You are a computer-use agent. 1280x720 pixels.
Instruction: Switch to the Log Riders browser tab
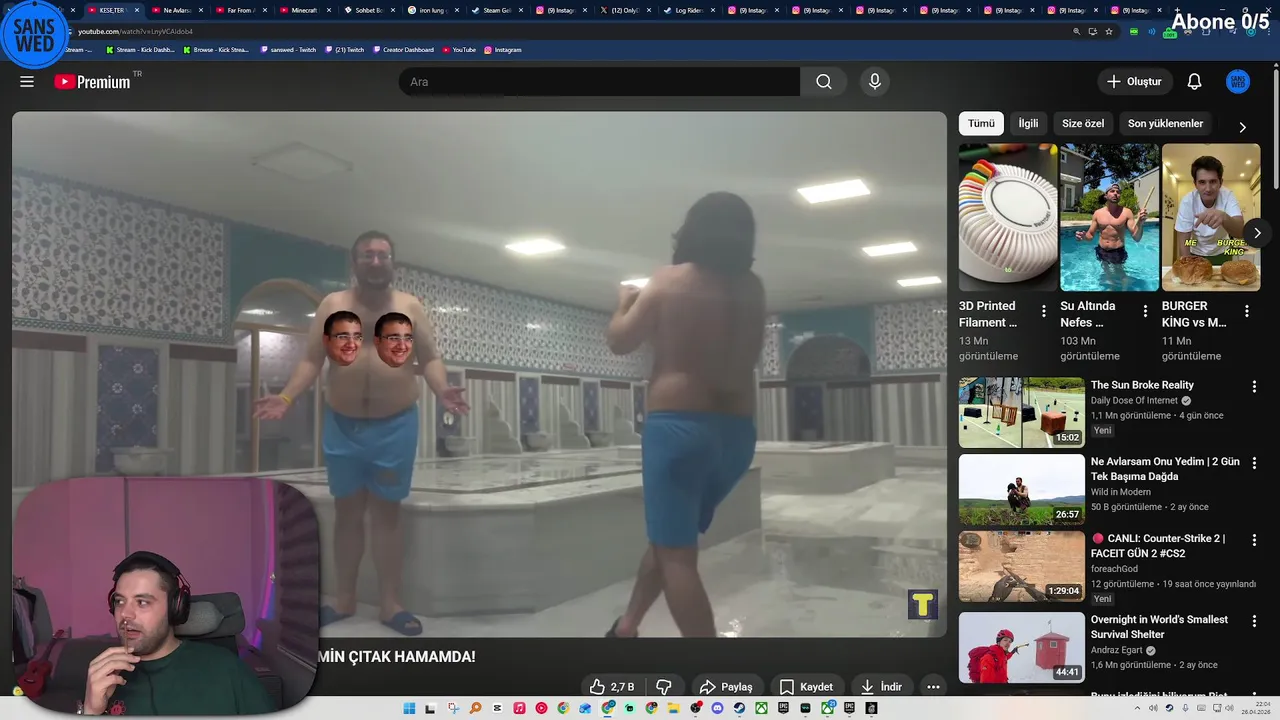(688, 10)
